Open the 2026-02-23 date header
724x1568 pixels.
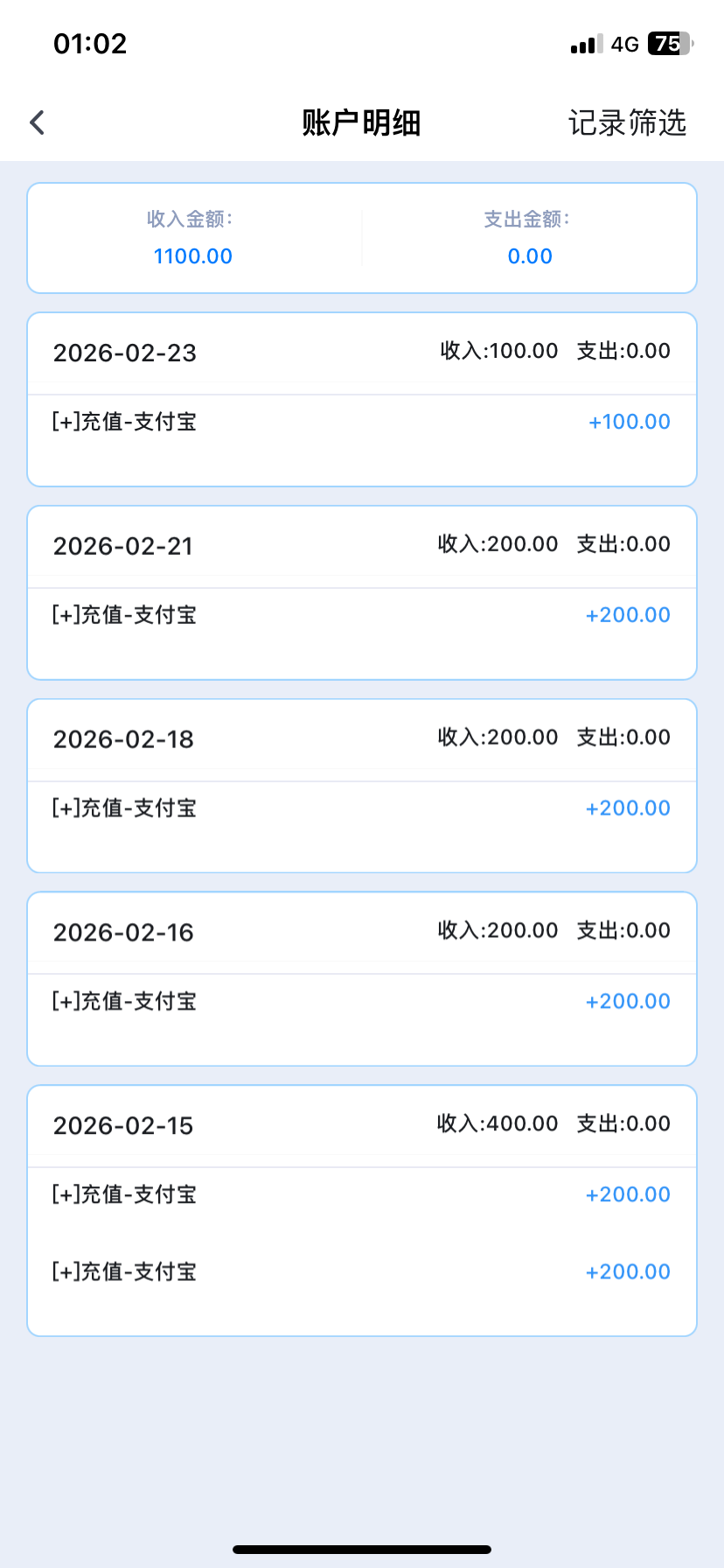coord(125,353)
